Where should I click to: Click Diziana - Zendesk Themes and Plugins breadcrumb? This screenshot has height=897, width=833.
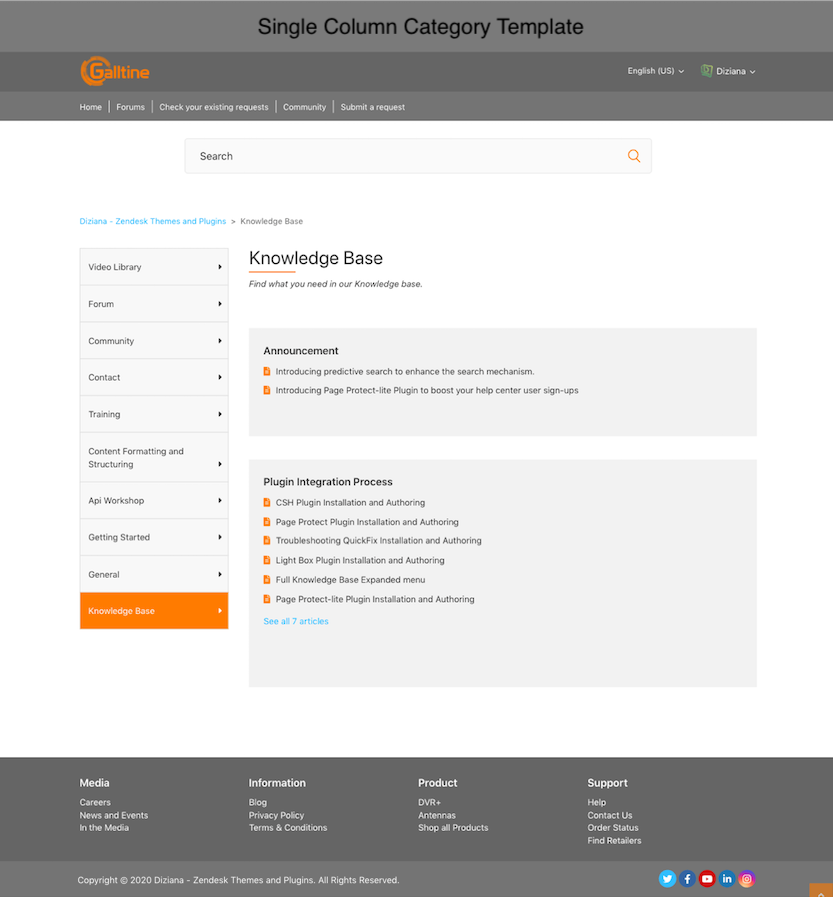(153, 221)
